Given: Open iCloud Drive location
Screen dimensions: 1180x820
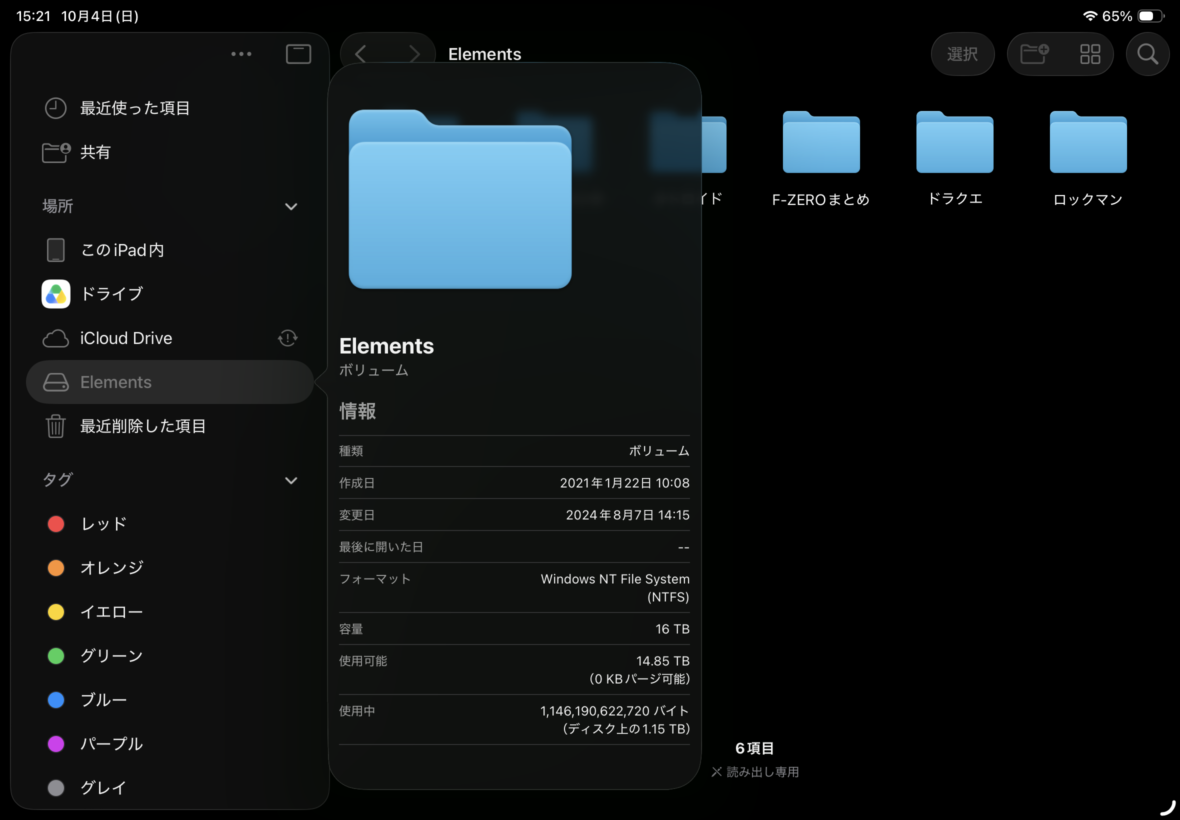Looking at the screenshot, I should pos(170,339).
